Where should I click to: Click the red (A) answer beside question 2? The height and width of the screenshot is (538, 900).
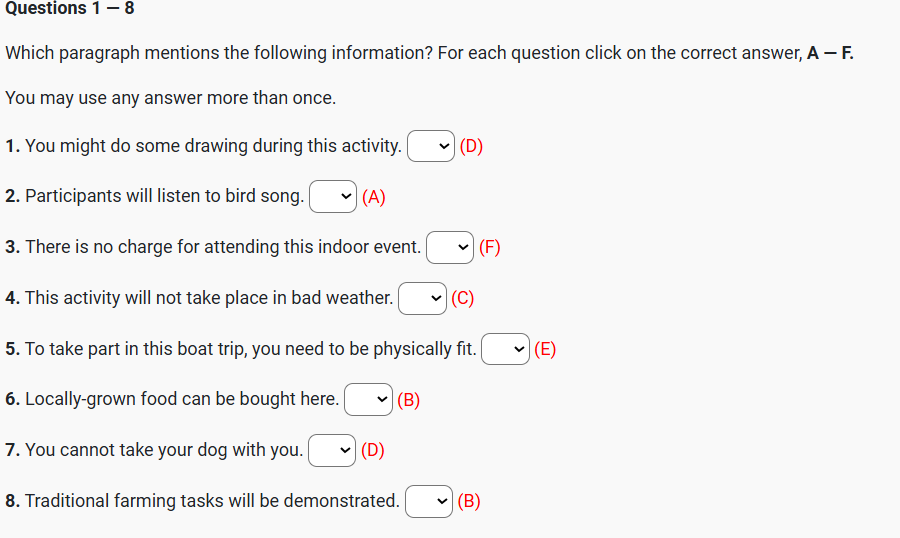pyautogui.click(x=374, y=197)
